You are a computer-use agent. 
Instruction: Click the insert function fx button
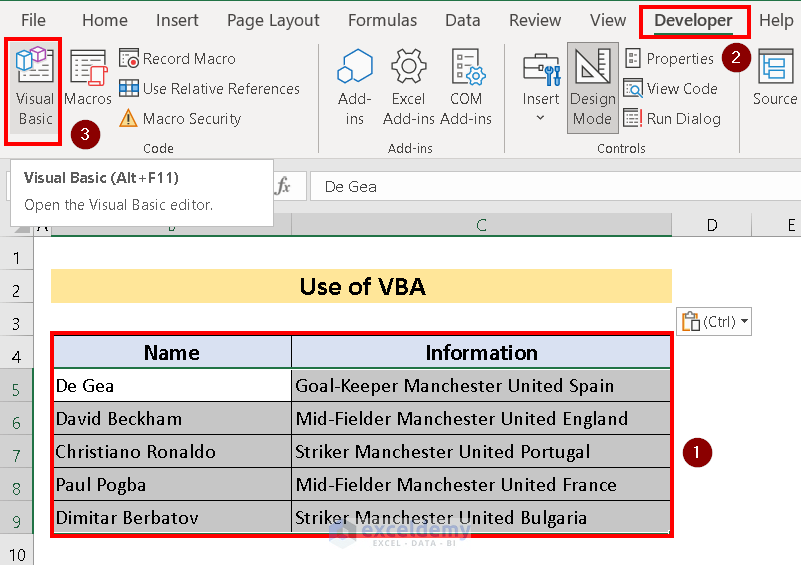[282, 186]
